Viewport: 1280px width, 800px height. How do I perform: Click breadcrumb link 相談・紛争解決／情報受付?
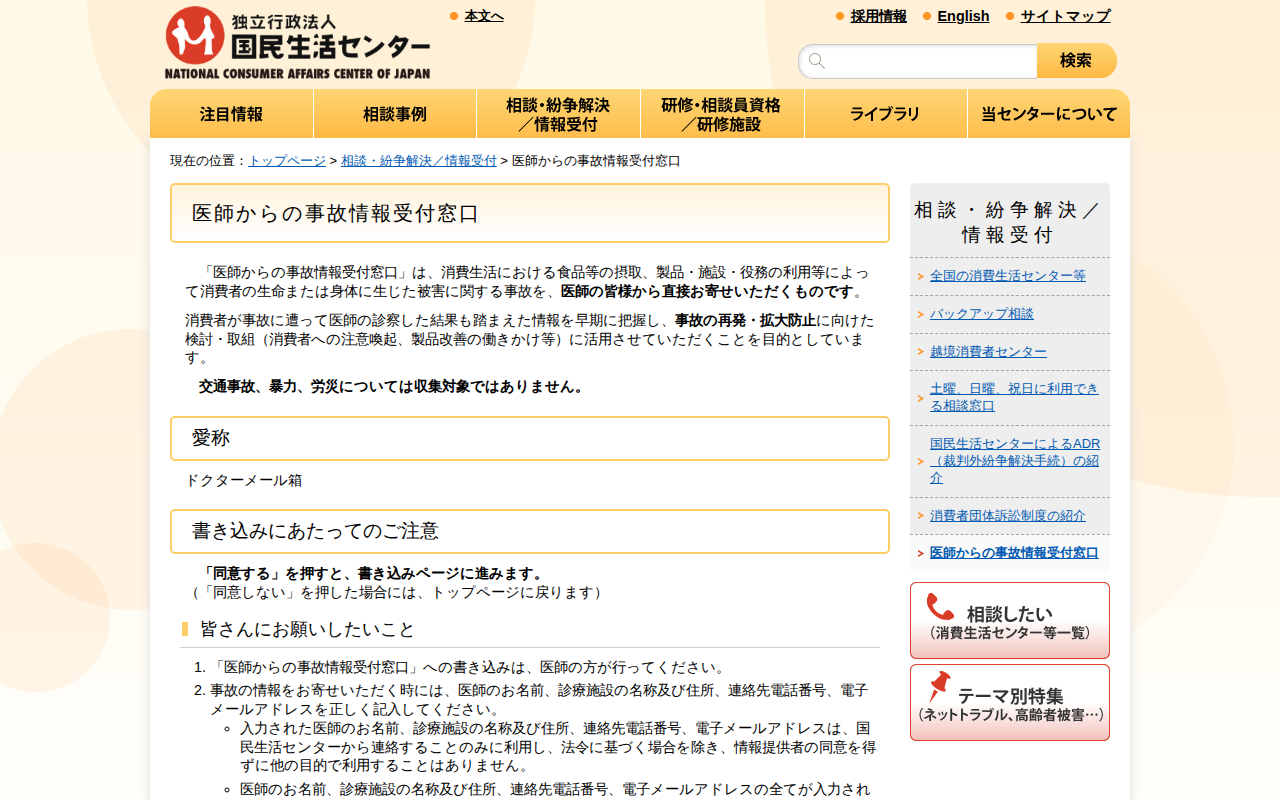click(x=419, y=161)
